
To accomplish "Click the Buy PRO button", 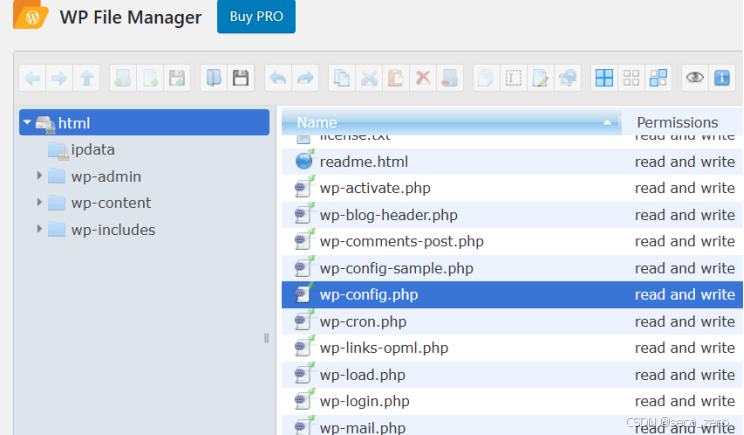I will (256, 17).
